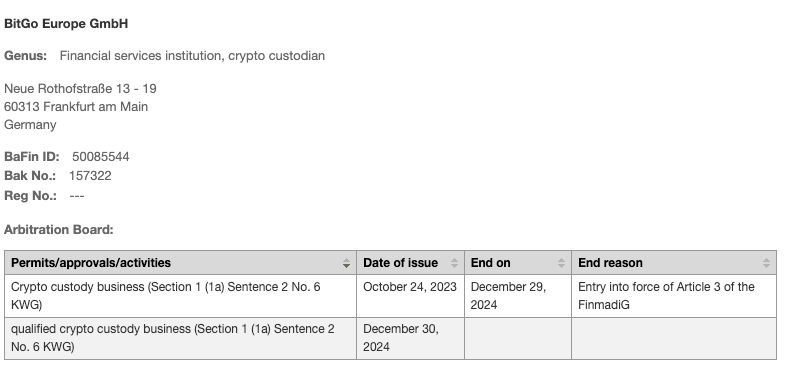This screenshot has height=386, width=796.
Task: Click the December 30, 2024 issue date cell
Action: tap(410, 338)
